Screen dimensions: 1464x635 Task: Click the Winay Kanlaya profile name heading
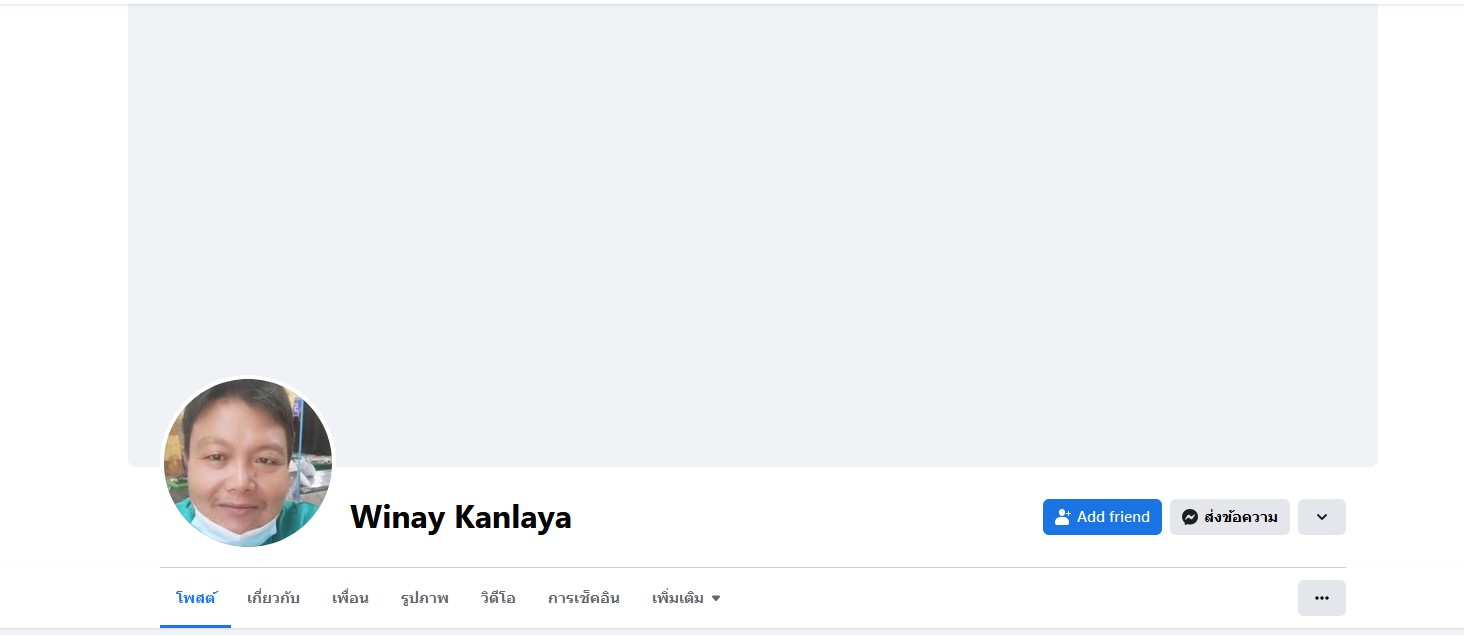coord(461,517)
